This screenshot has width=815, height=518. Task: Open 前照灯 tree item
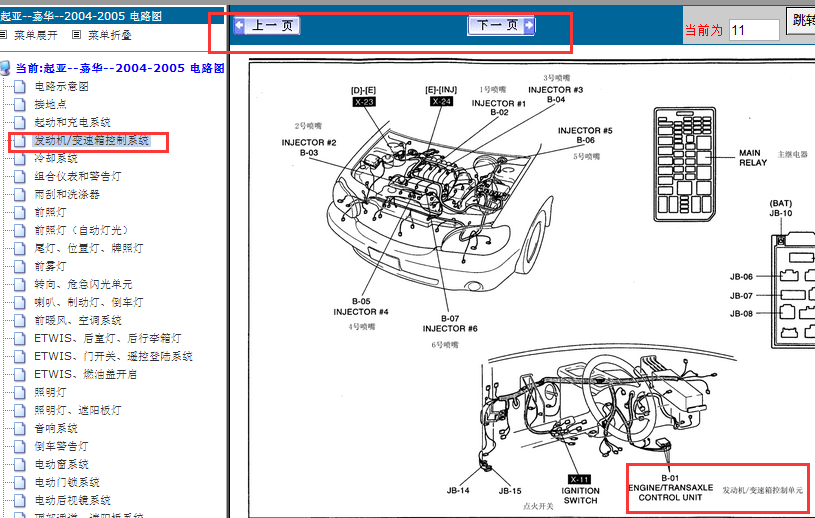(50, 212)
